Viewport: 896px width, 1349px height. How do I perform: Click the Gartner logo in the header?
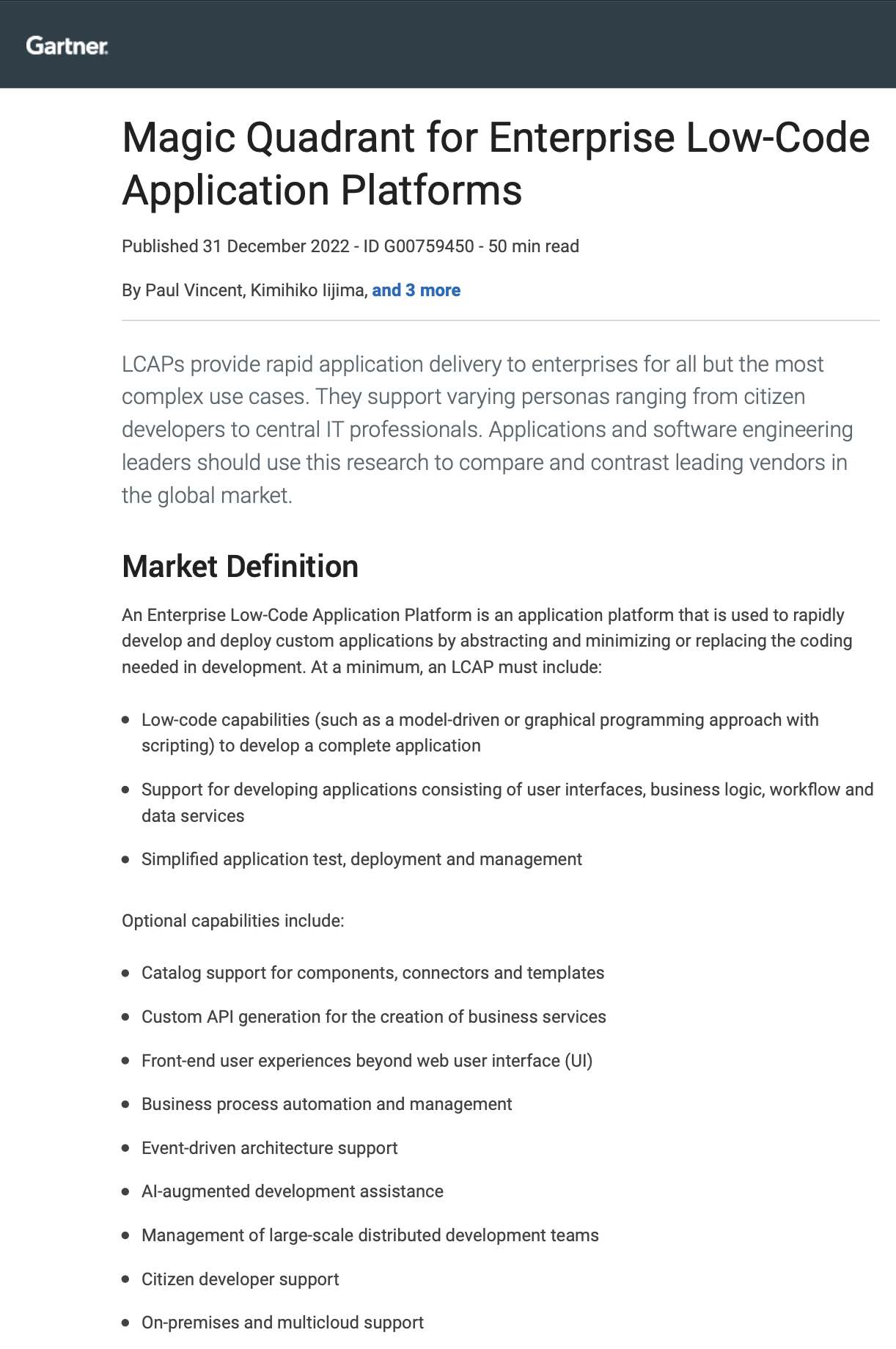67,45
